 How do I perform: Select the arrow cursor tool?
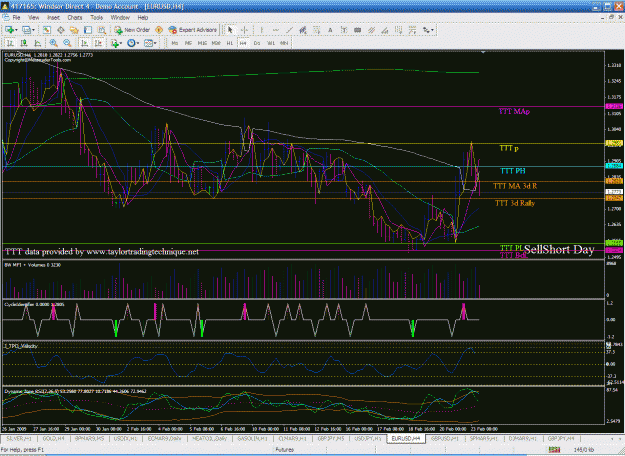click(230, 30)
